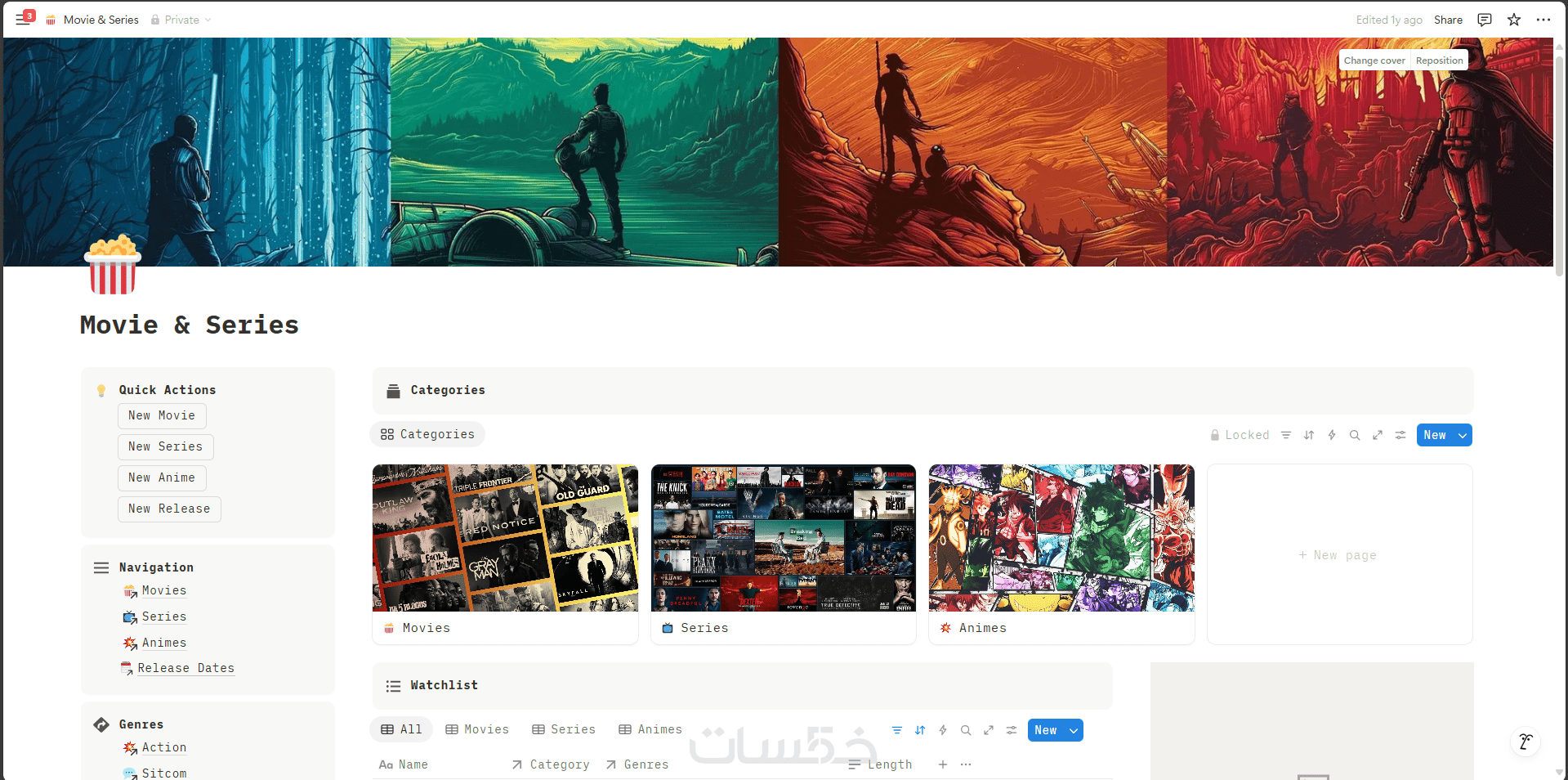Open the Series category card
Image resolution: width=1568 pixels, height=780 pixels.
(x=784, y=554)
